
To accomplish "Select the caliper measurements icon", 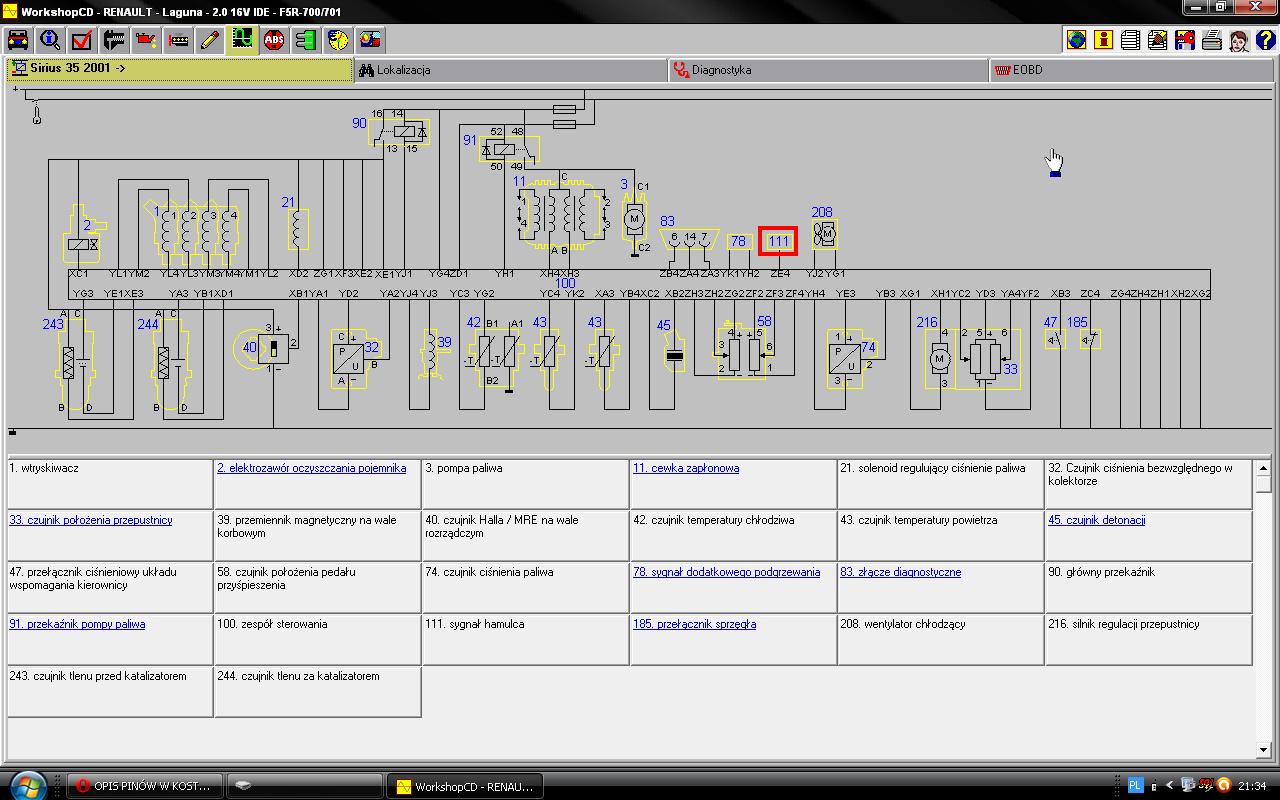I will (114, 40).
